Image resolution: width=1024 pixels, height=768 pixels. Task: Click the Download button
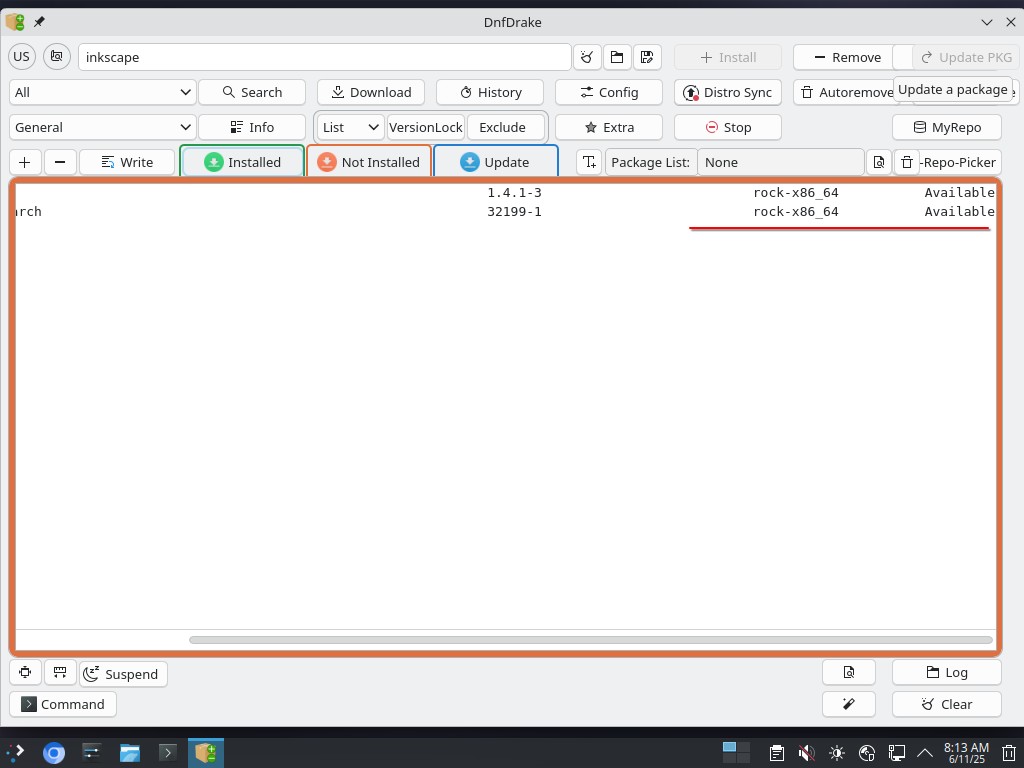tap(371, 92)
